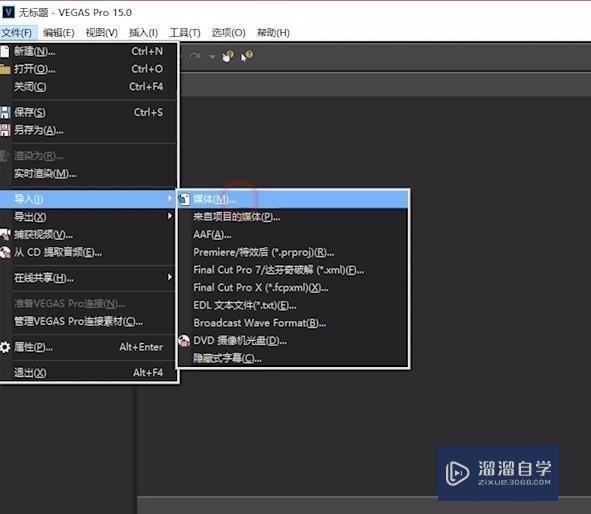Image resolution: width=591 pixels, height=514 pixels.
Task: Click the 保存(S) disk icon
Action: pyautogui.click(x=5, y=112)
